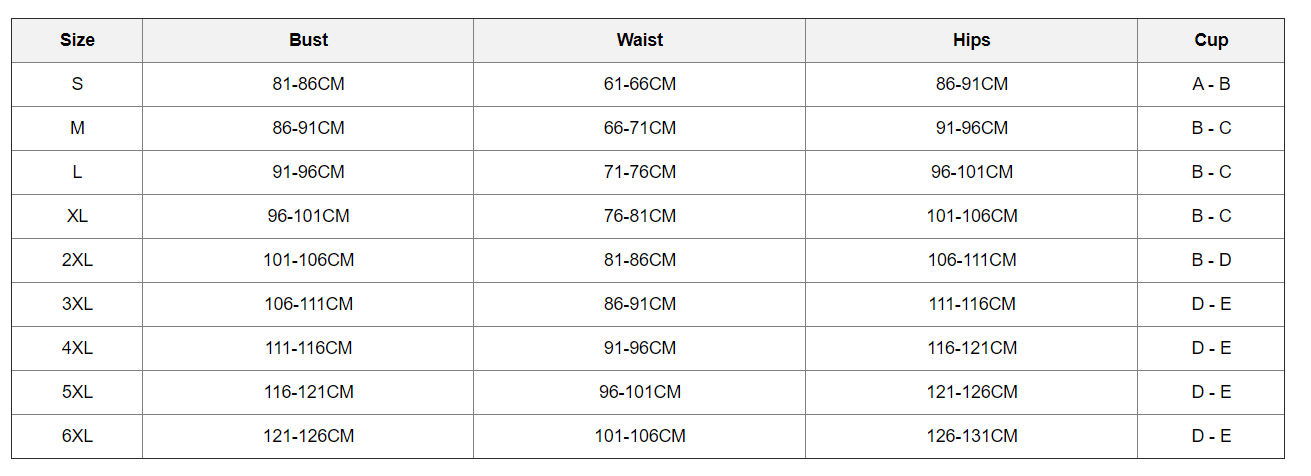The image size is (1311, 476).
Task: Click the waist cell reading 61-66CM
Action: click(x=639, y=84)
